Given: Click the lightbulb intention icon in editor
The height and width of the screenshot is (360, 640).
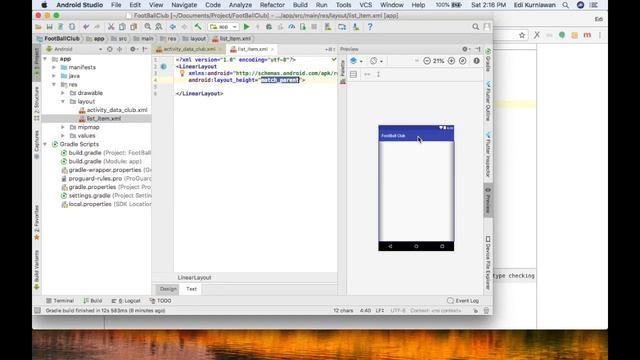Looking at the screenshot, I should point(182,73).
